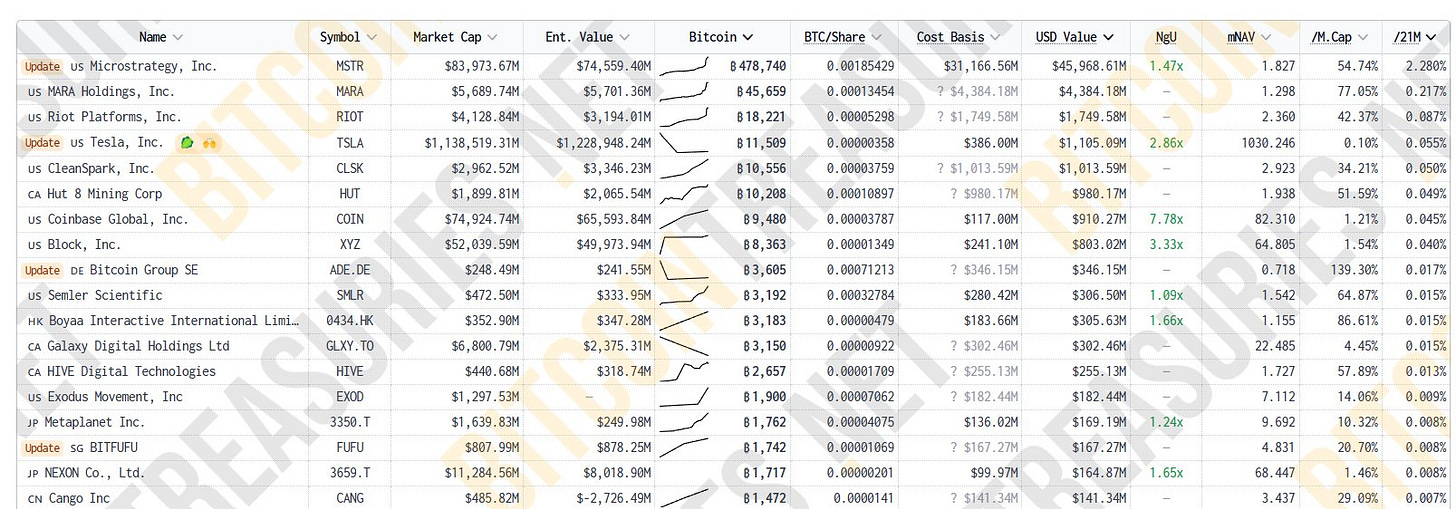This screenshot has height=509, width=1456.
Task: Sort by Market Cap column header
Action: 454,37
